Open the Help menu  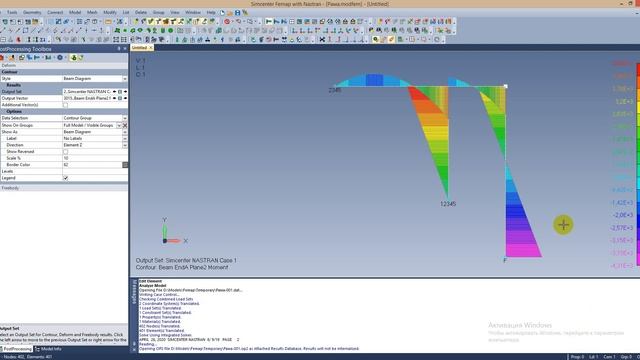point(211,13)
